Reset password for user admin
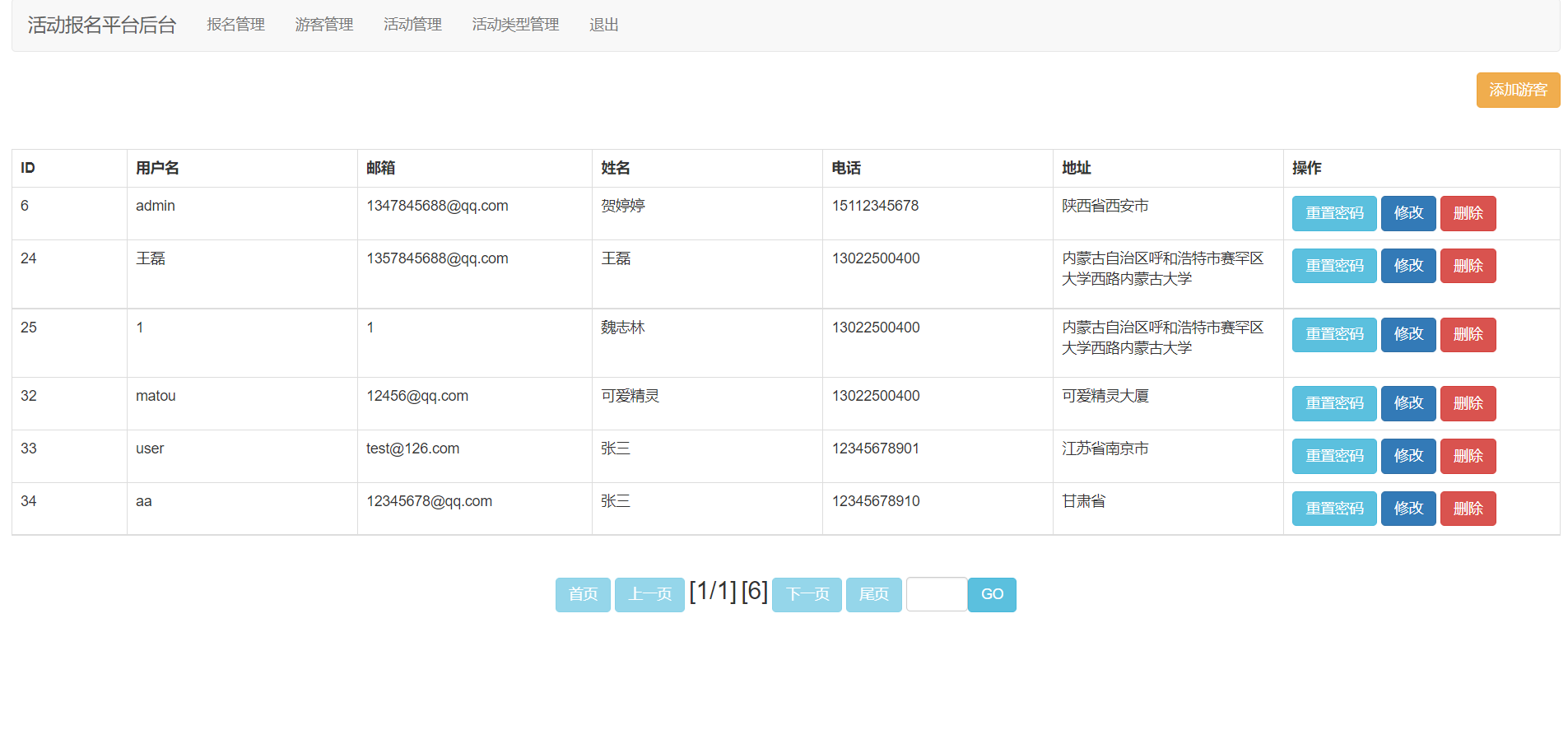The image size is (1568, 739). coord(1333,213)
